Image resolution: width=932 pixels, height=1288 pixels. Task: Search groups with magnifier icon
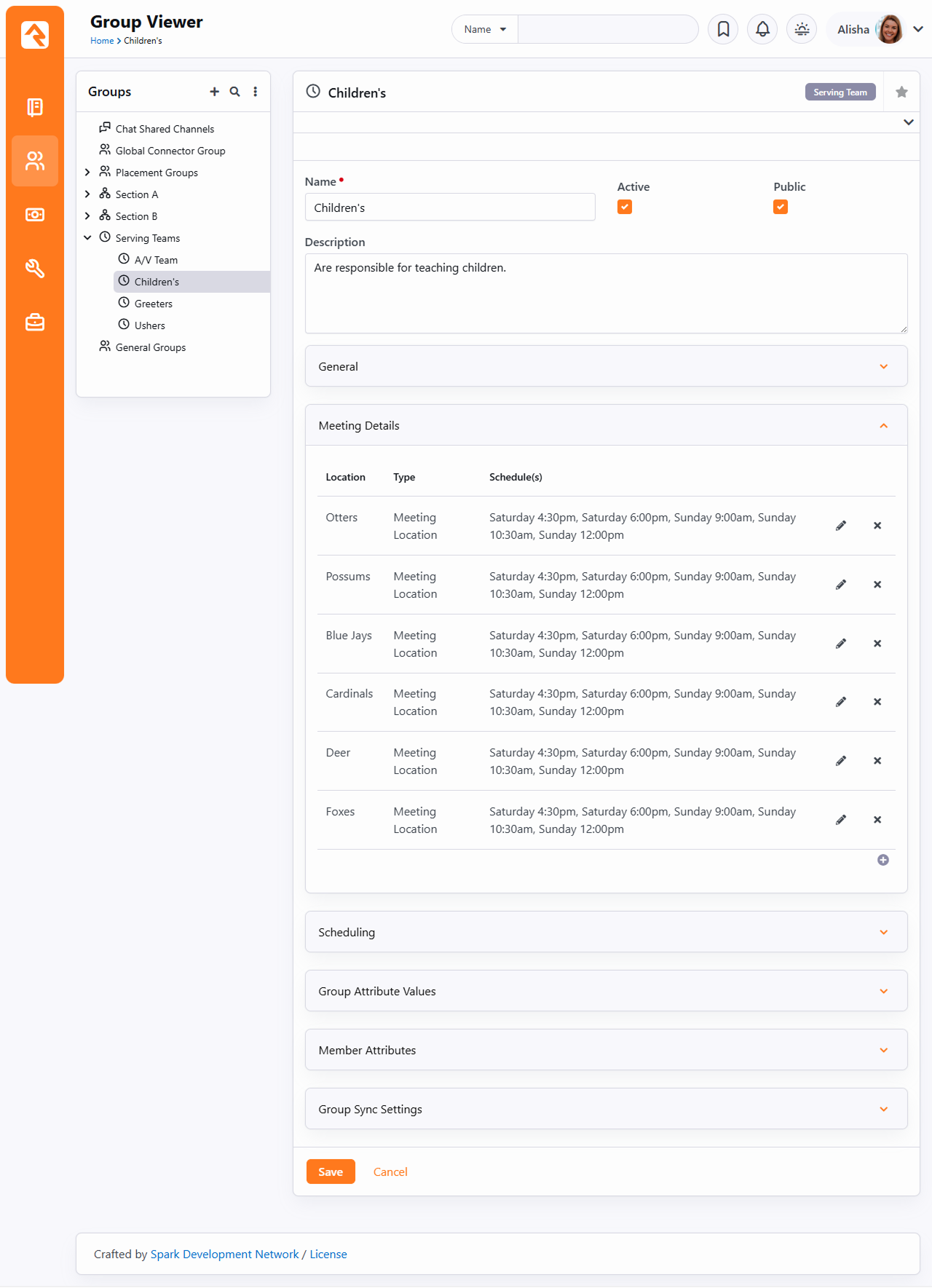tap(234, 92)
